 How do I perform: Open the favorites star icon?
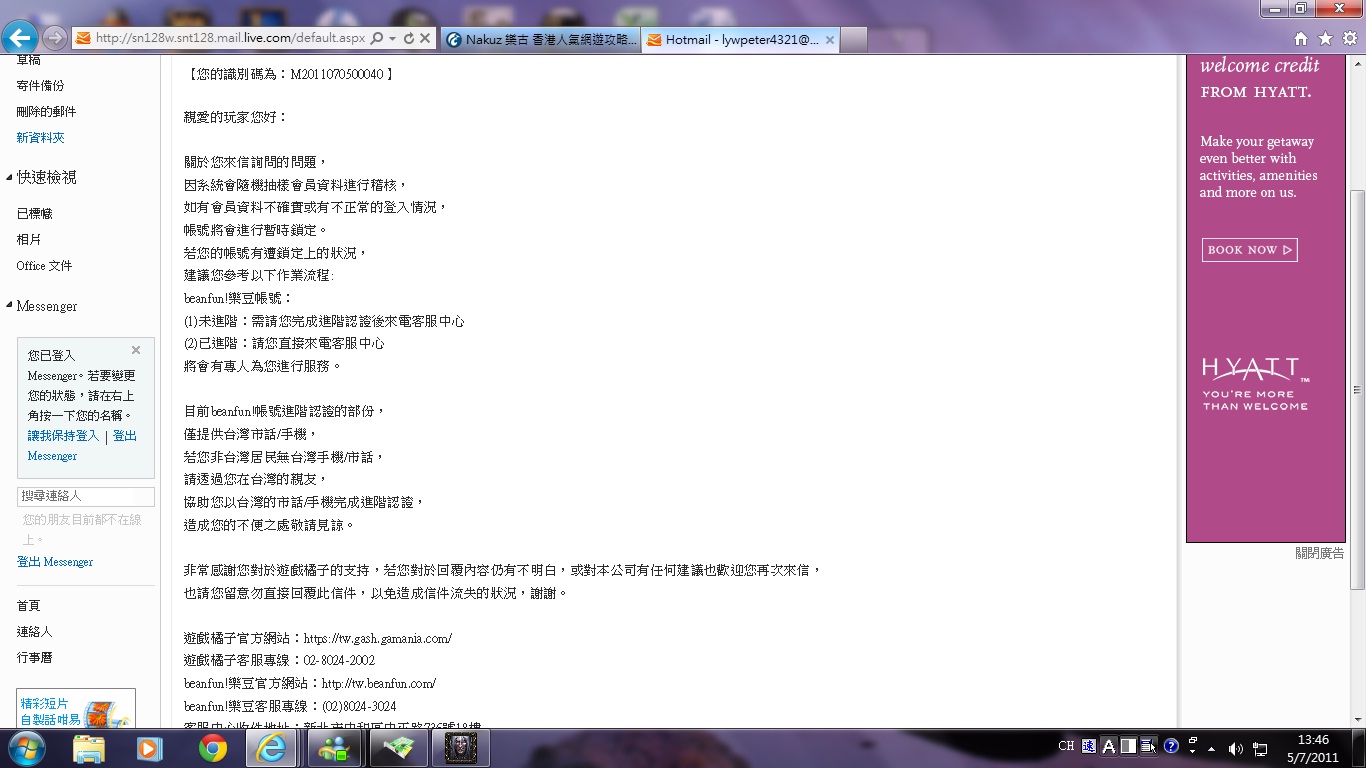pos(1325,39)
